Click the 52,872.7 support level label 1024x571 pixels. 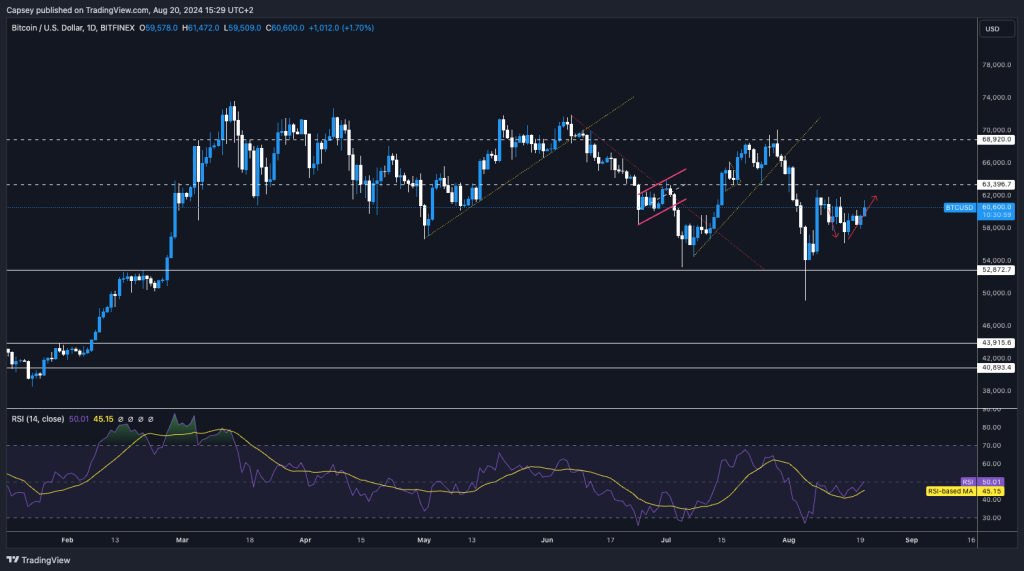pyautogui.click(x=997, y=270)
